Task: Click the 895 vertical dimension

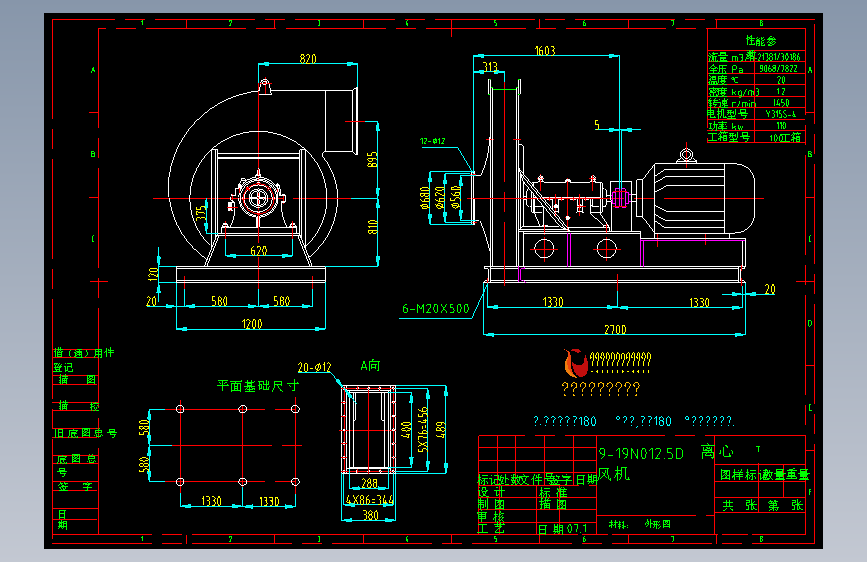Action: tap(372, 159)
